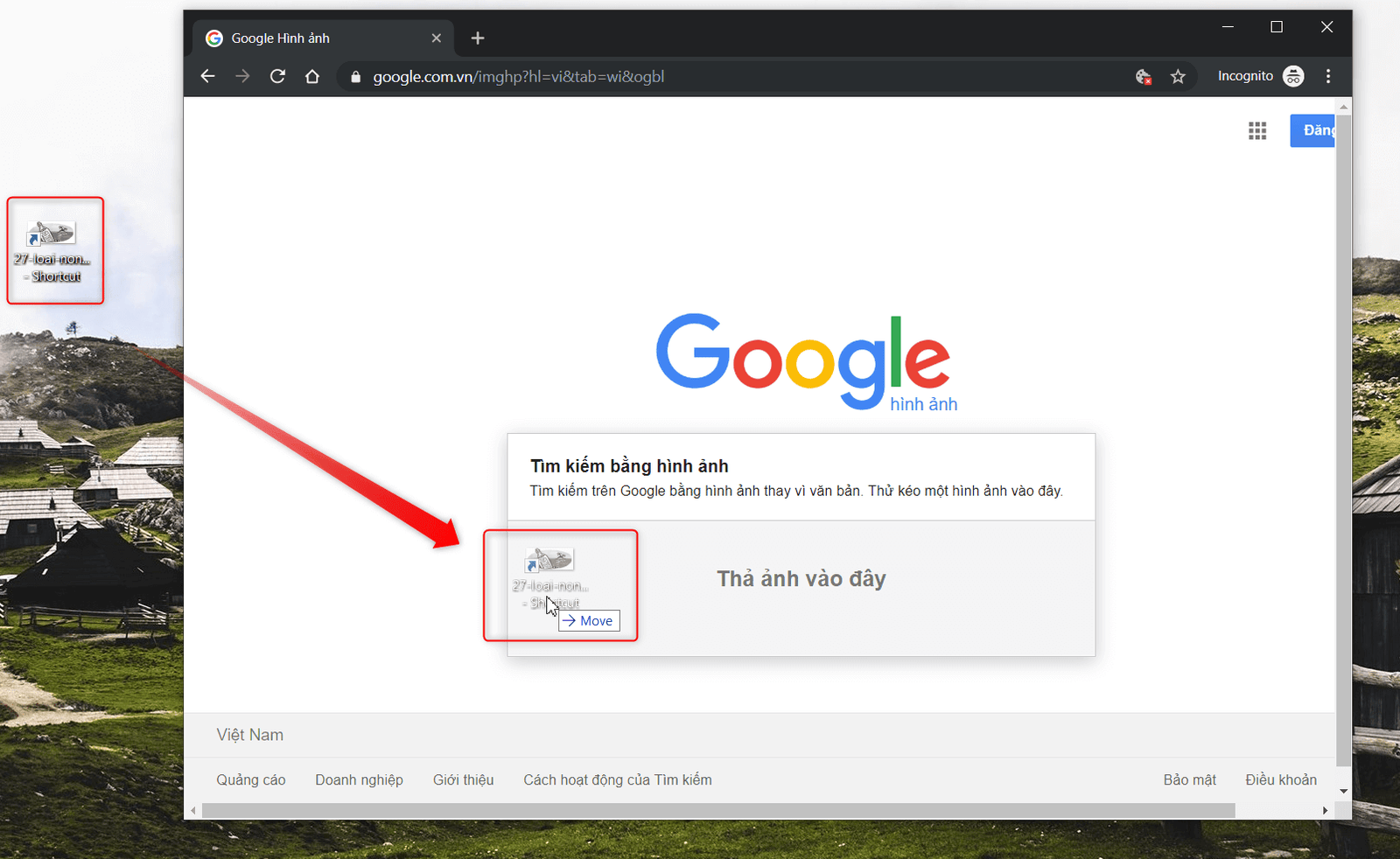Open the Quảng cáo footer link
Viewport: 1400px width, 859px height.
[251, 780]
